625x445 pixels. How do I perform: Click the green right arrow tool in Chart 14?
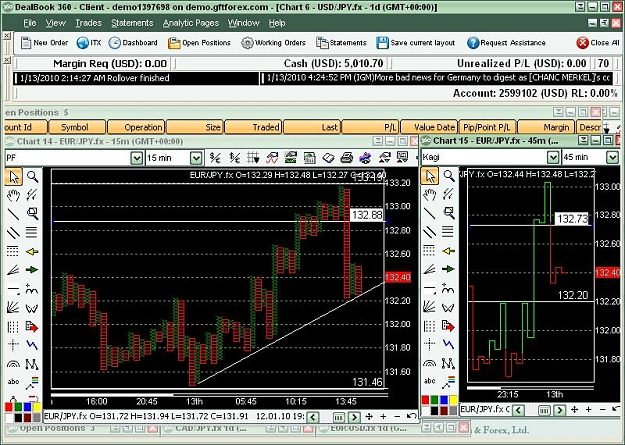32,270
